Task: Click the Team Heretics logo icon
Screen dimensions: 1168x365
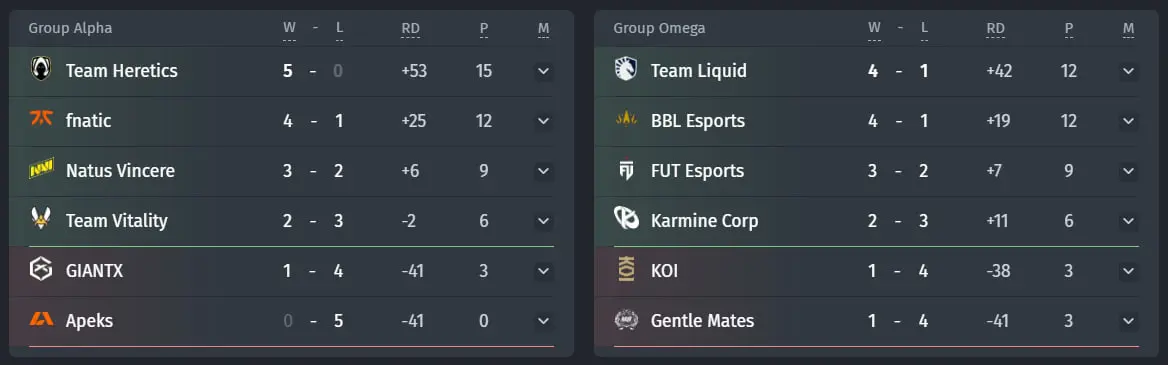Action: 41,69
